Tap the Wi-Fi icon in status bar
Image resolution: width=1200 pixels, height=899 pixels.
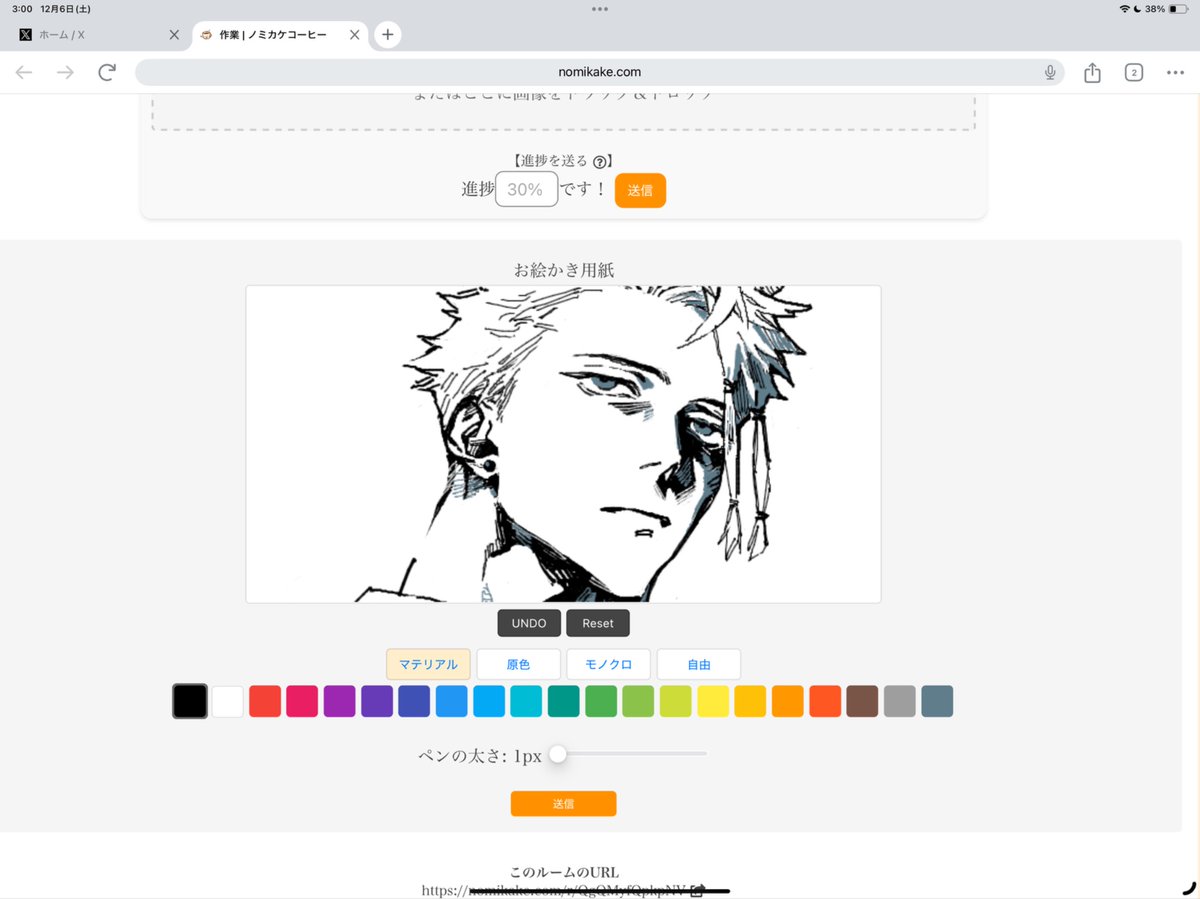(1124, 9)
